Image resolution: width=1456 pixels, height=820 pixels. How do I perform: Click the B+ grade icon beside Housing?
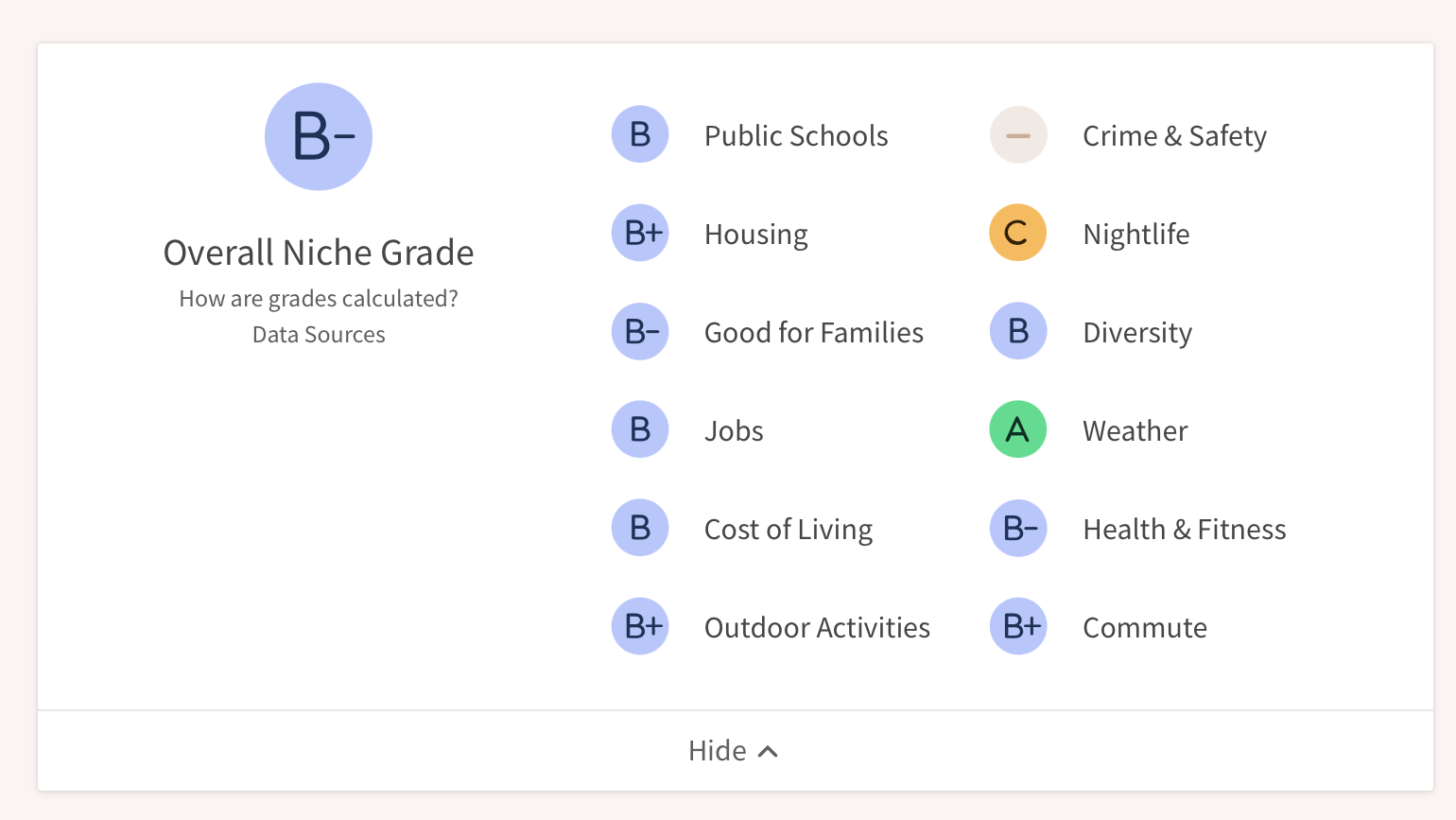click(x=640, y=233)
